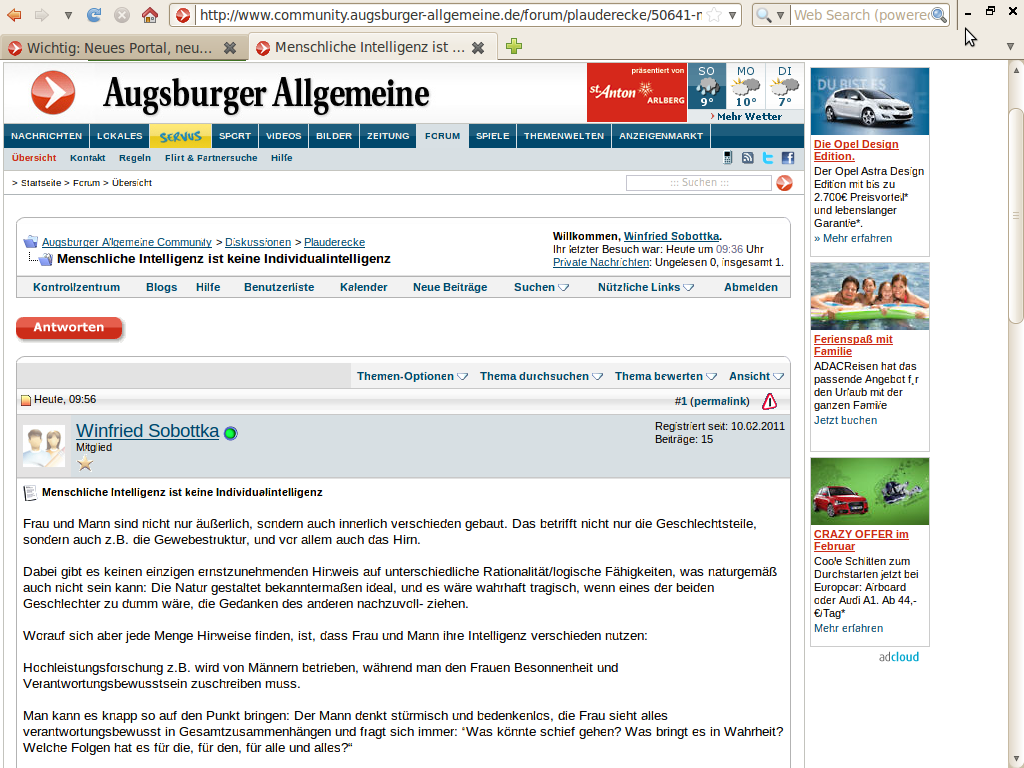Go back using the browser back arrow
Viewport: 1024px width, 768px height.
coord(14,14)
